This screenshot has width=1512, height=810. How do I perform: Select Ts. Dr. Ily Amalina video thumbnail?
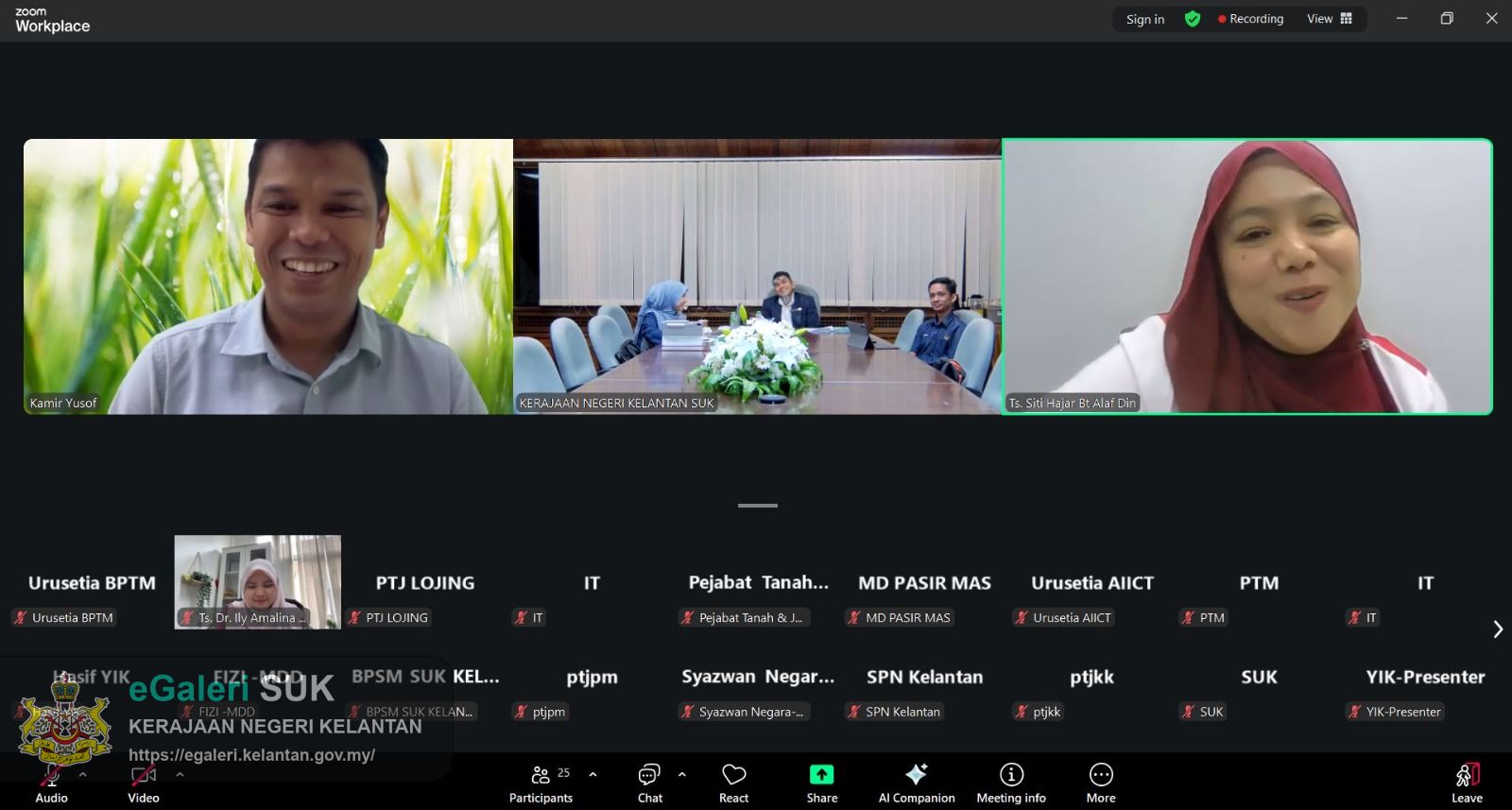pyautogui.click(x=258, y=582)
